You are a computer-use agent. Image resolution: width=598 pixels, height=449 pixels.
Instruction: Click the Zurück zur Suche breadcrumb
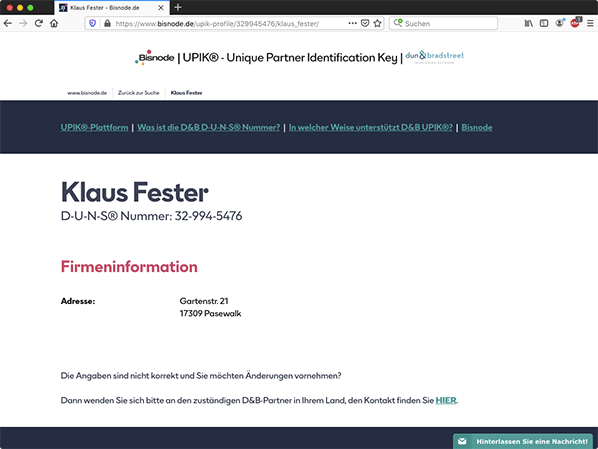(138, 93)
